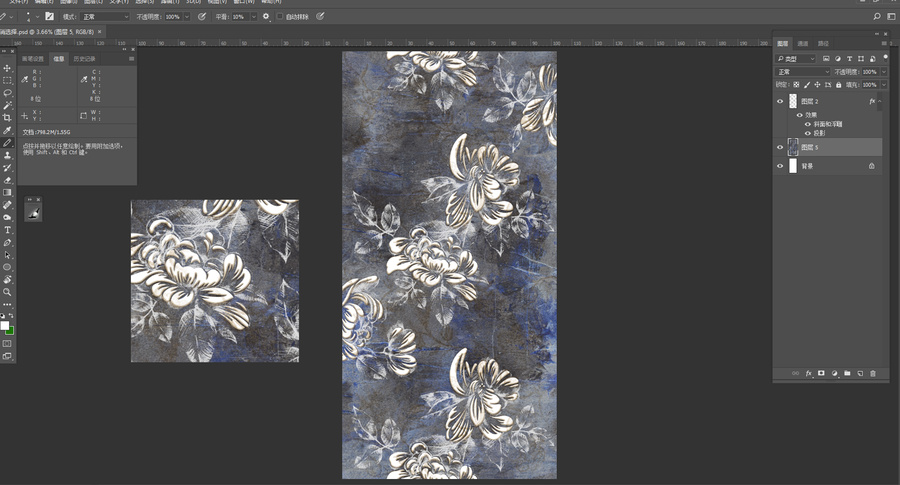The height and width of the screenshot is (485, 900).
Task: Hide the 背景 background layer
Action: [x=779, y=166]
